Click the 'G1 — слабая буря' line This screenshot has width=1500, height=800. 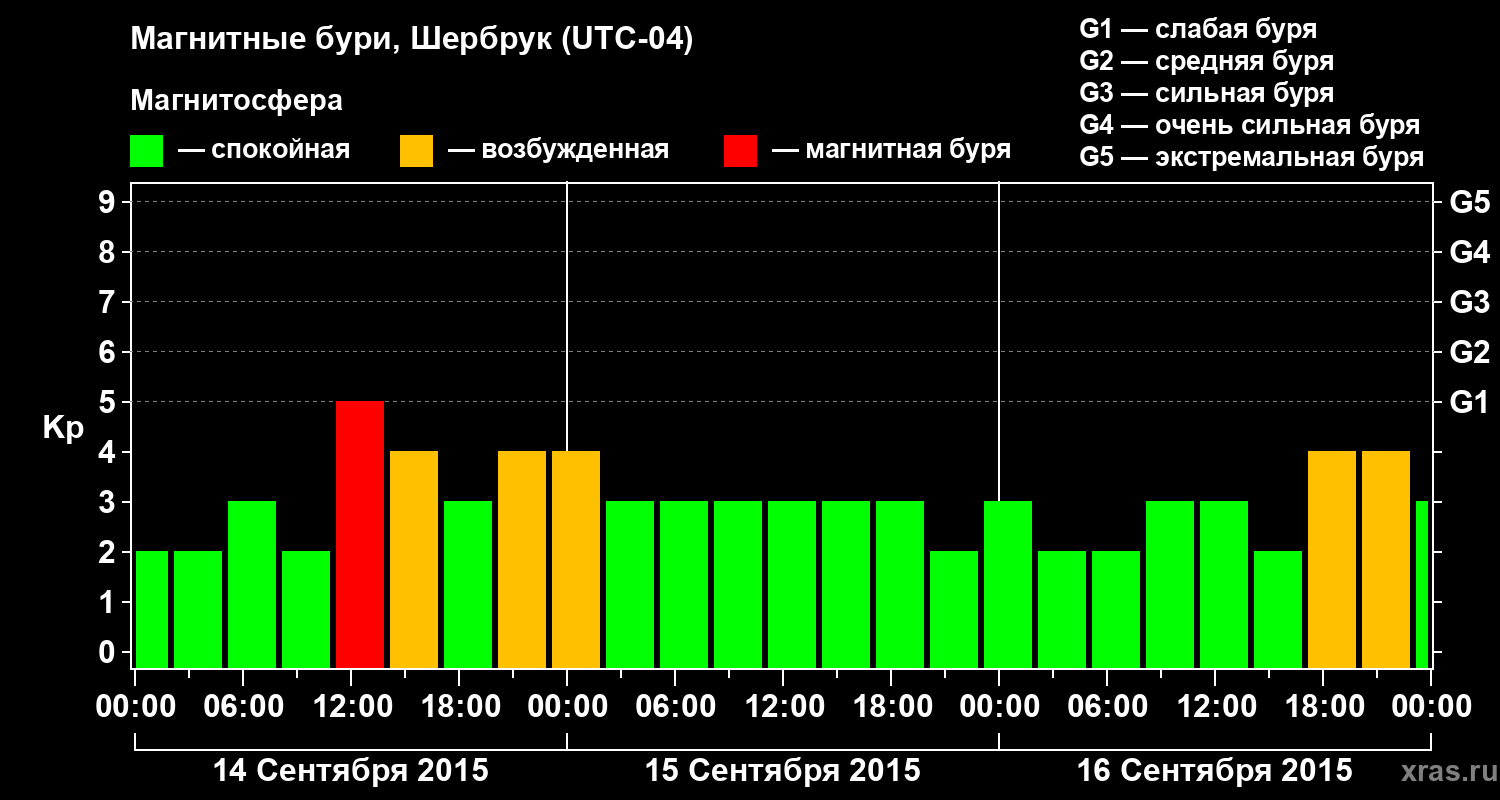1198,29
